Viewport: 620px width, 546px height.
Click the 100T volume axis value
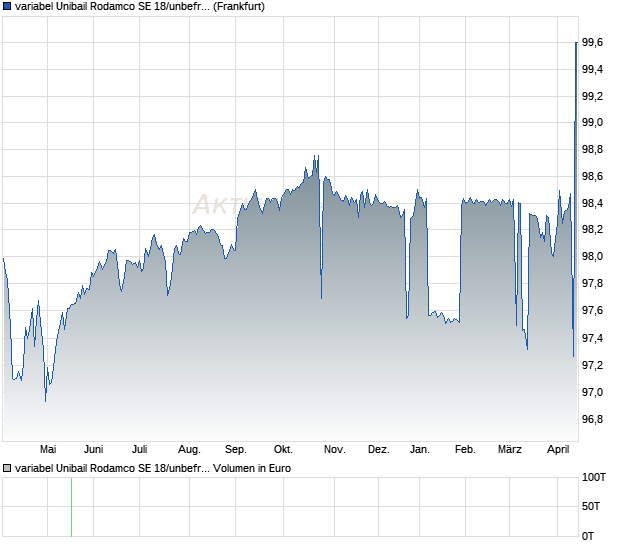594,478
